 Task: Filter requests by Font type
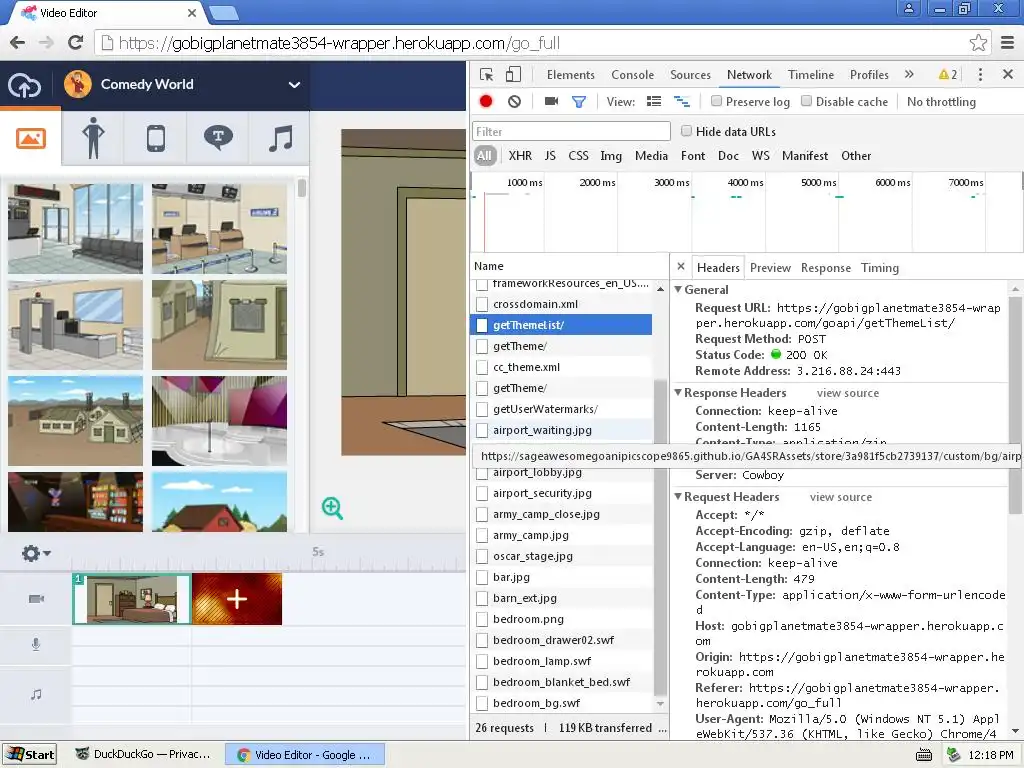click(x=693, y=155)
